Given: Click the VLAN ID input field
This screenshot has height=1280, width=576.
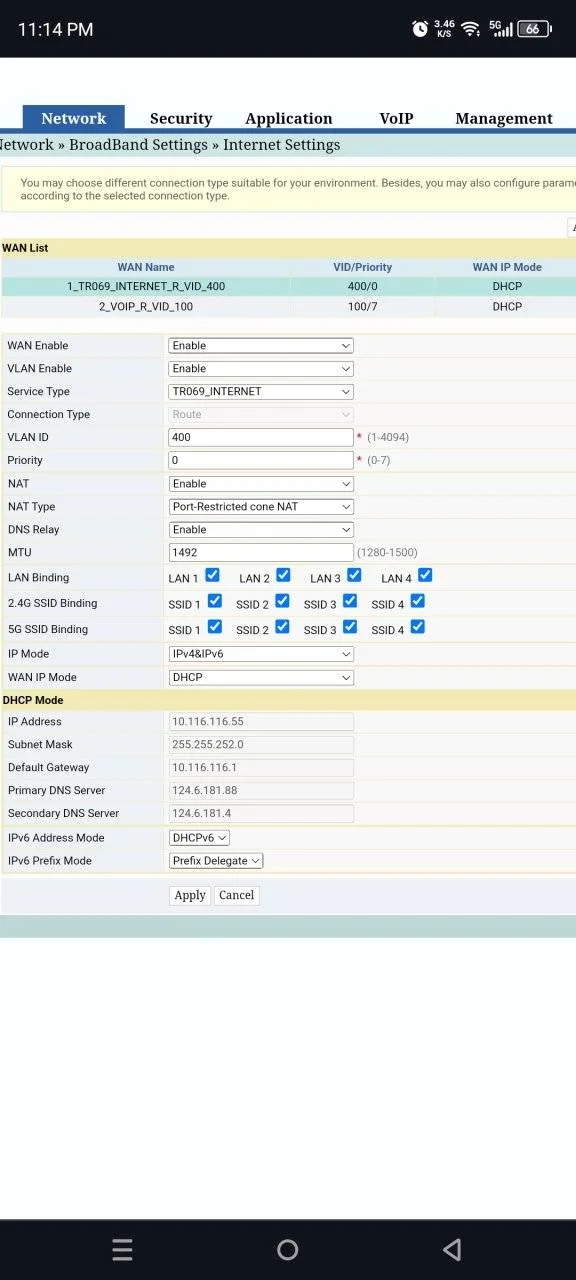Looking at the screenshot, I should (261, 438).
